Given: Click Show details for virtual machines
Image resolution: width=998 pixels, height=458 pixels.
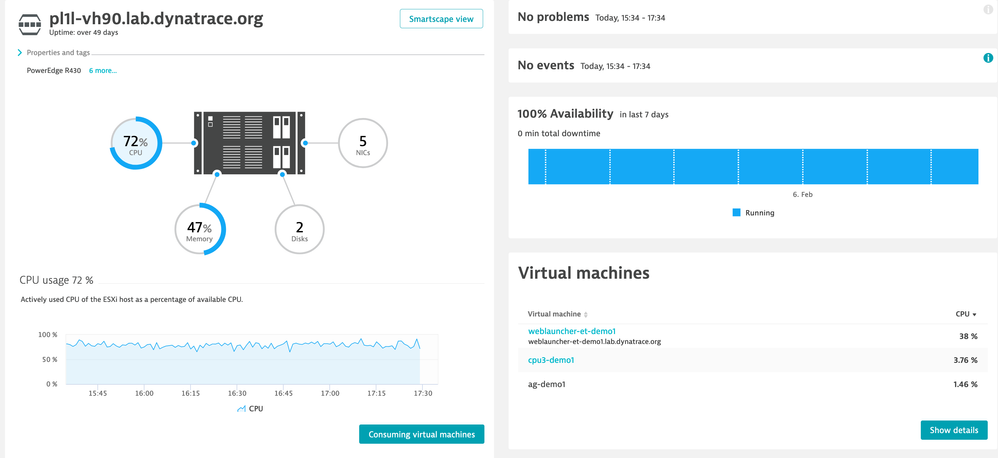Looking at the screenshot, I should pyautogui.click(x=953, y=430).
